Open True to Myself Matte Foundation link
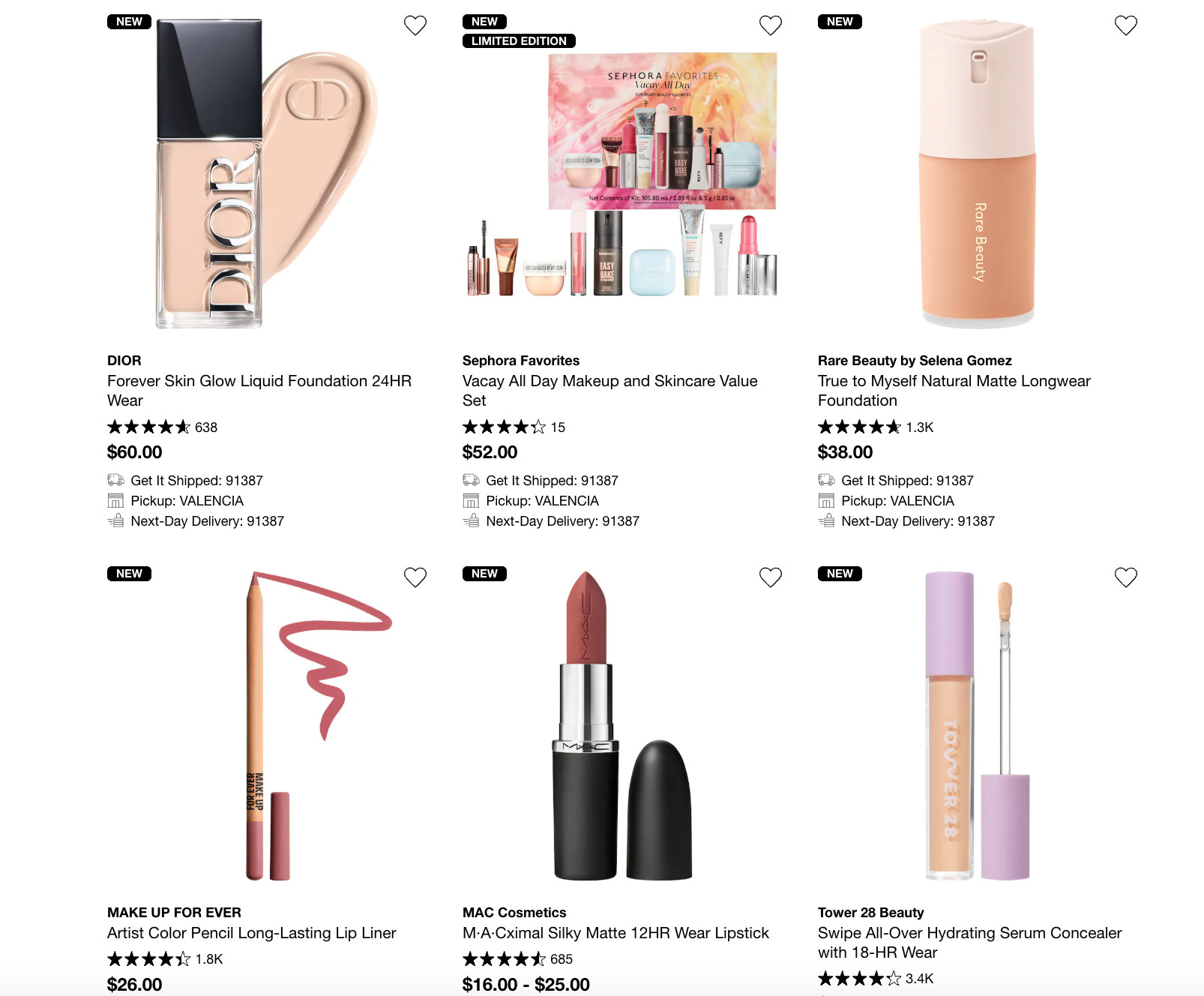Image resolution: width=1204 pixels, height=996 pixels. point(954,391)
